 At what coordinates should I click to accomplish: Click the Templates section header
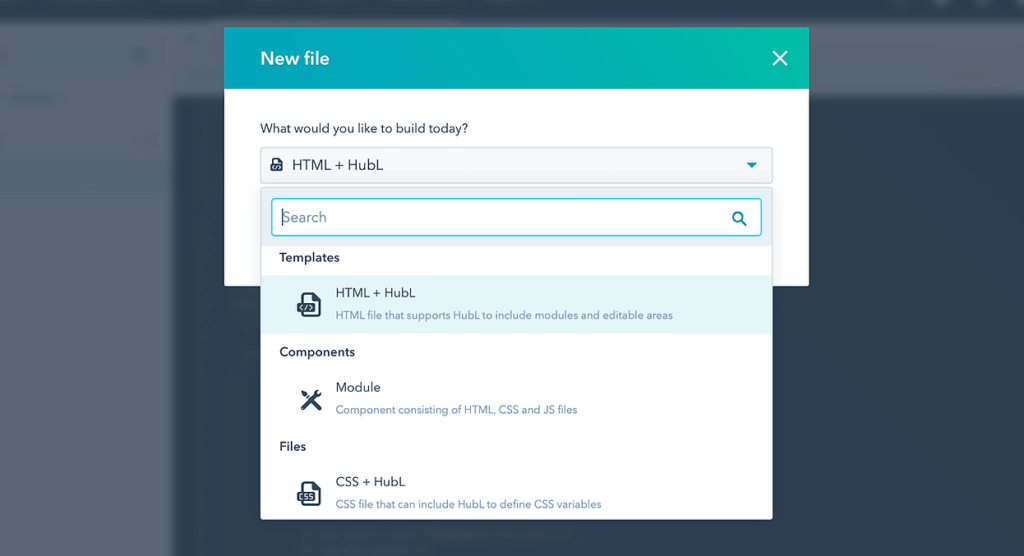[x=309, y=257]
